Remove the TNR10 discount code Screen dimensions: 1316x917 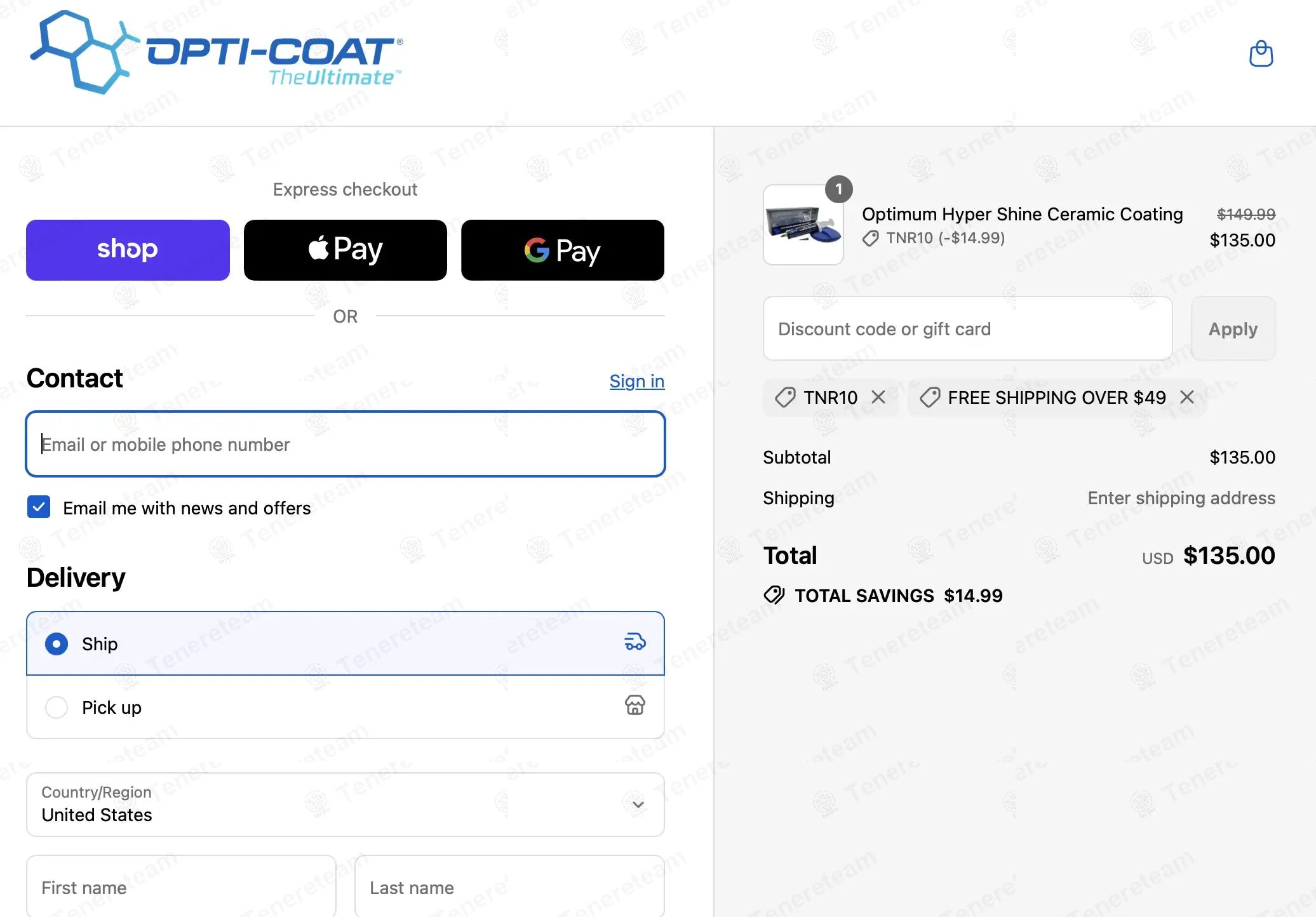(x=878, y=397)
